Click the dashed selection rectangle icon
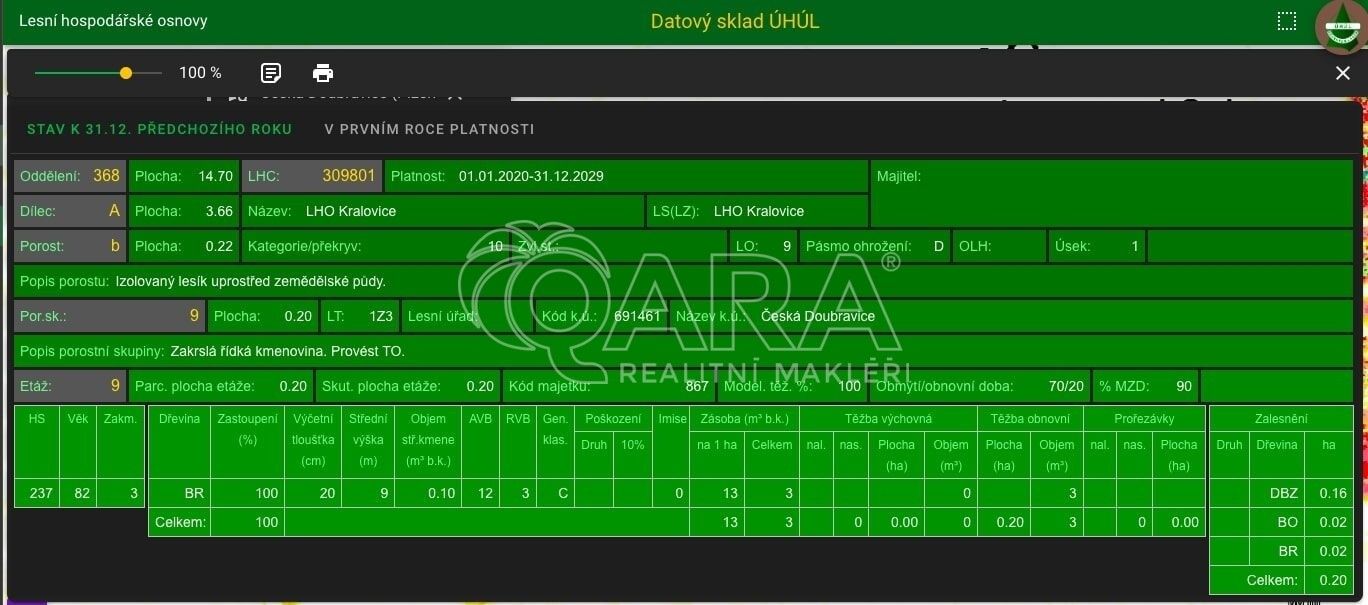Viewport: 1368px width, 605px height. 1287,22
